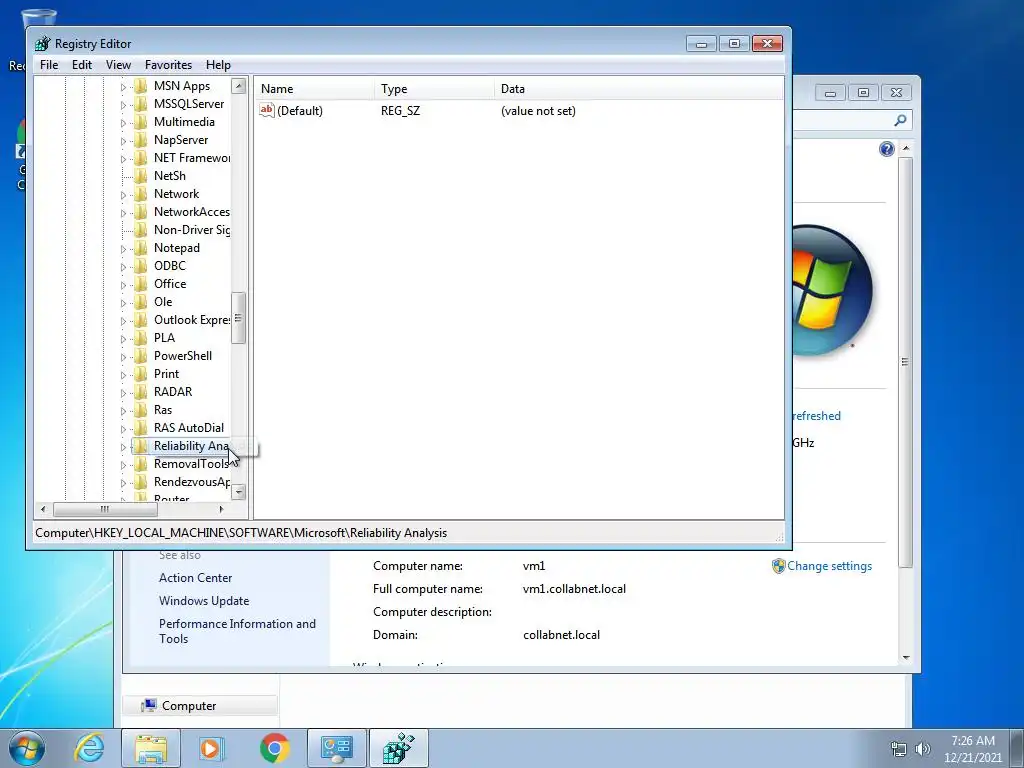Viewport: 1024px width, 768px height.
Task: Click the tree pane scroll-down arrow
Action: (x=238, y=492)
